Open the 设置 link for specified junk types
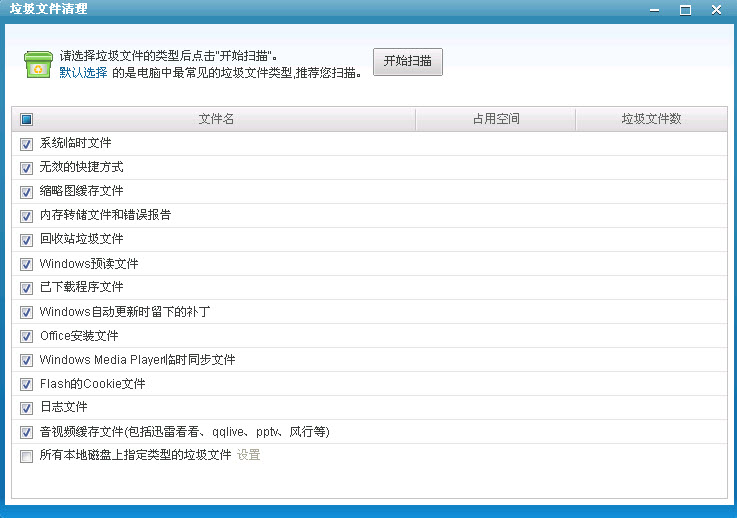The height and width of the screenshot is (518, 737). [x=248, y=456]
